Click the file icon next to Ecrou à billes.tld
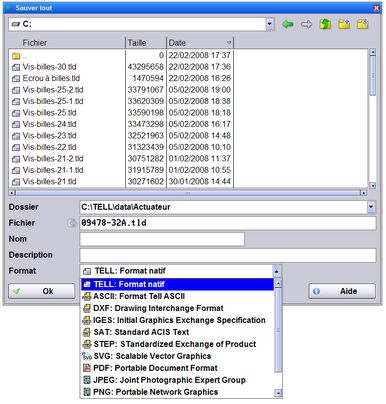Image resolution: width=386 pixels, height=404 pixels. click(x=16, y=79)
